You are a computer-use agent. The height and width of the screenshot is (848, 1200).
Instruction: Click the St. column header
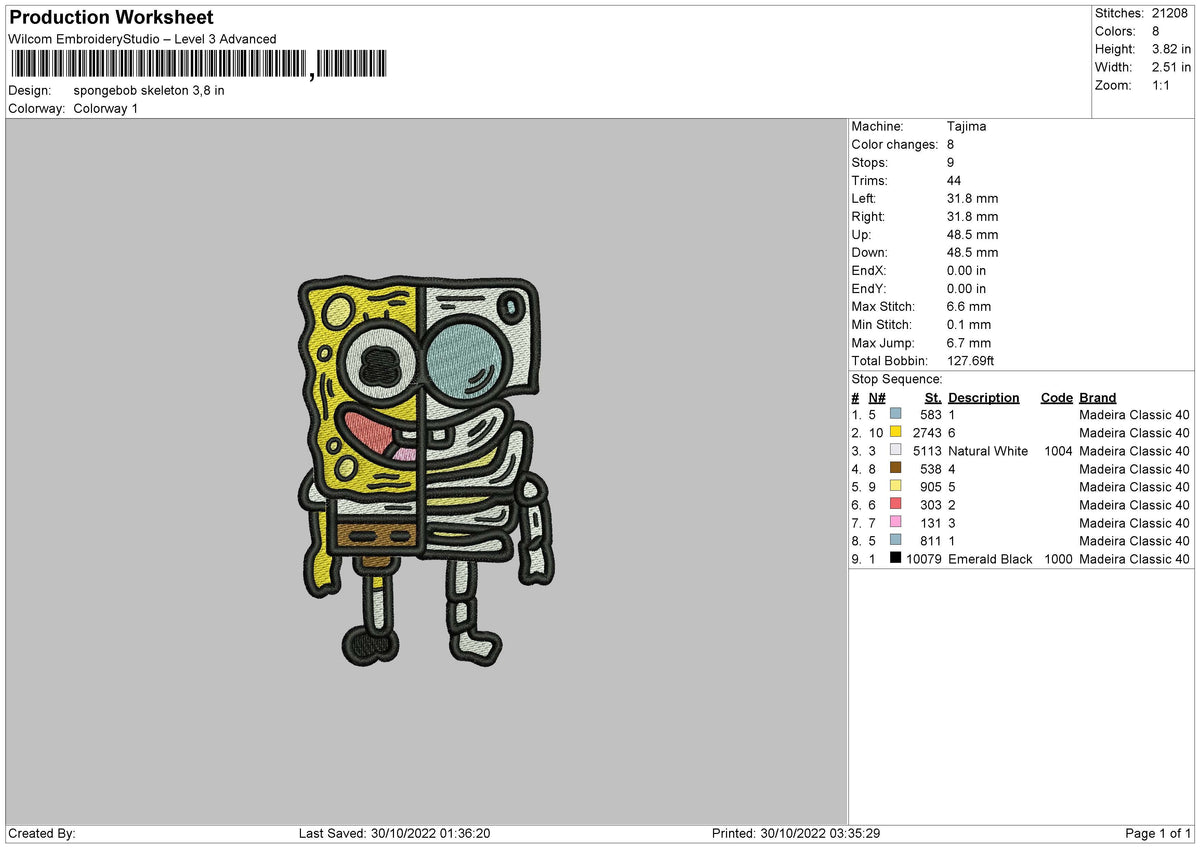pos(932,397)
